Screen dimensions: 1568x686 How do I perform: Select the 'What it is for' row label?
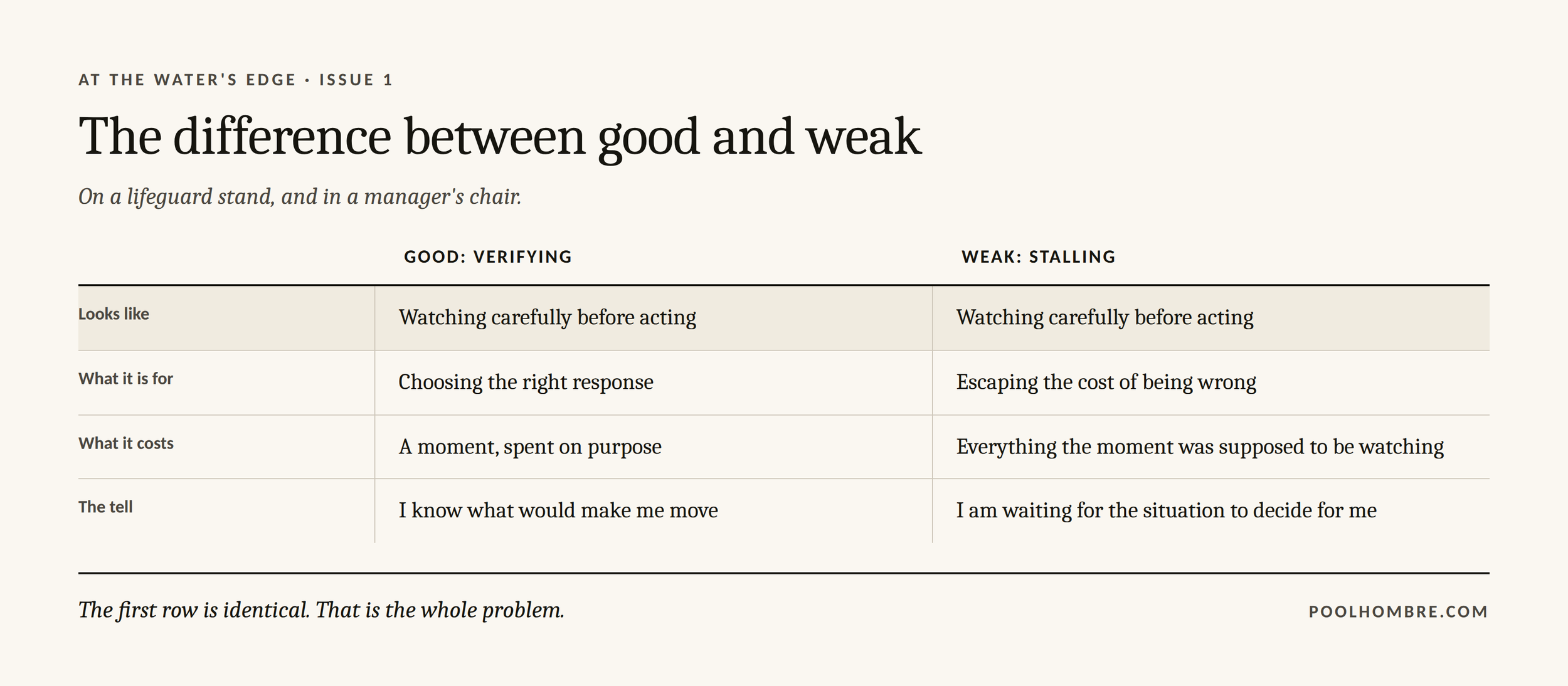pyautogui.click(x=125, y=379)
